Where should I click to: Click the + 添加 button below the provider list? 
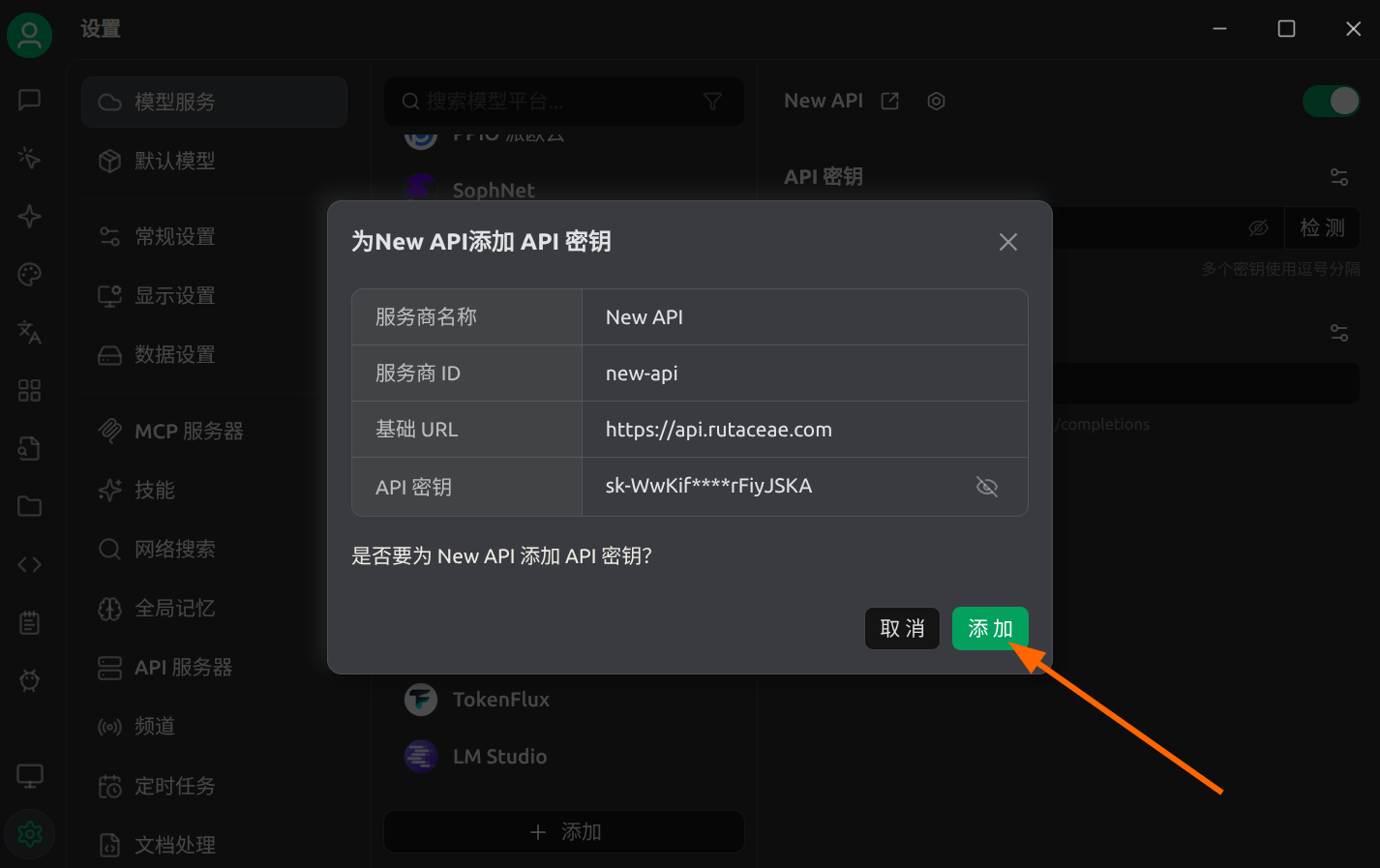[x=564, y=832]
